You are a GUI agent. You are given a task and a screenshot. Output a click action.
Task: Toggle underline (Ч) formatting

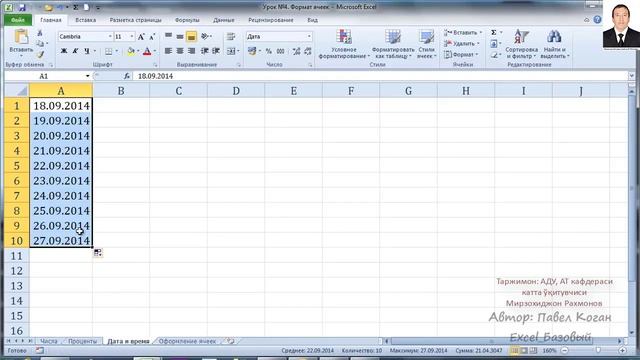(x=87, y=51)
